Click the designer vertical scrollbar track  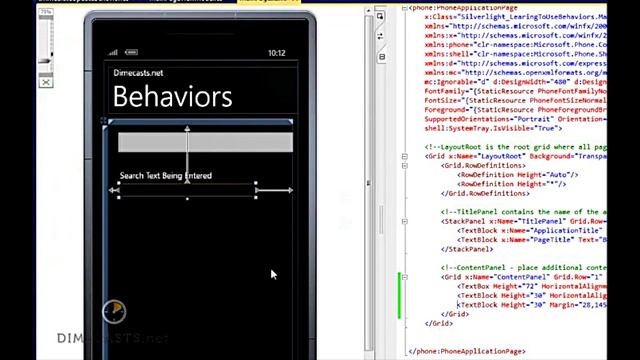tap(369, 184)
